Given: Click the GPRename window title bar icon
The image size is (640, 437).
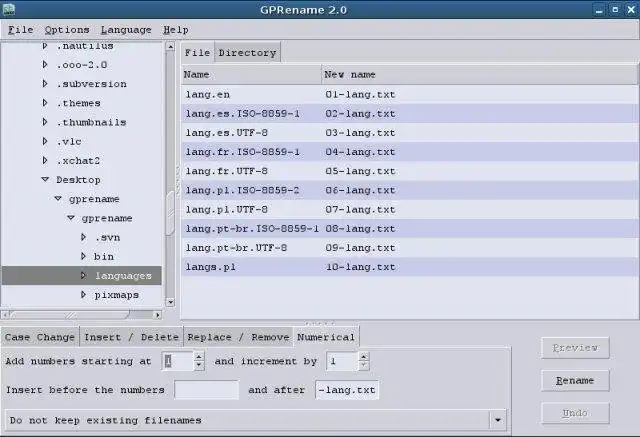Looking at the screenshot, I should click(8, 9).
